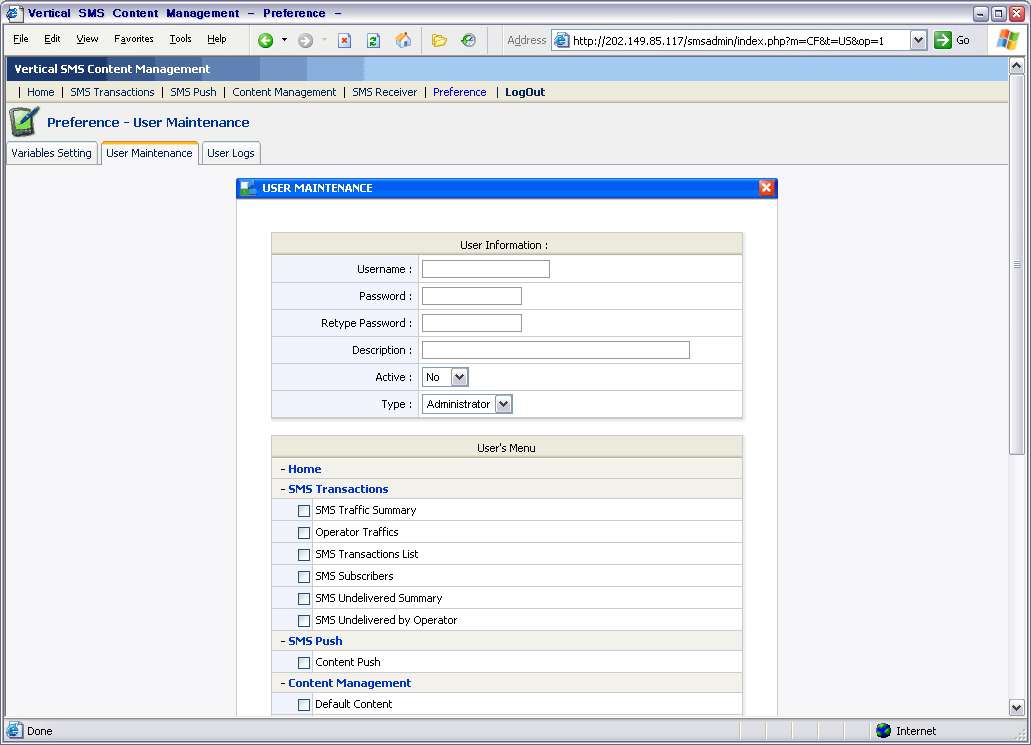The image size is (1031, 745).
Task: Open the address bar URL dropdown
Action: coord(918,40)
